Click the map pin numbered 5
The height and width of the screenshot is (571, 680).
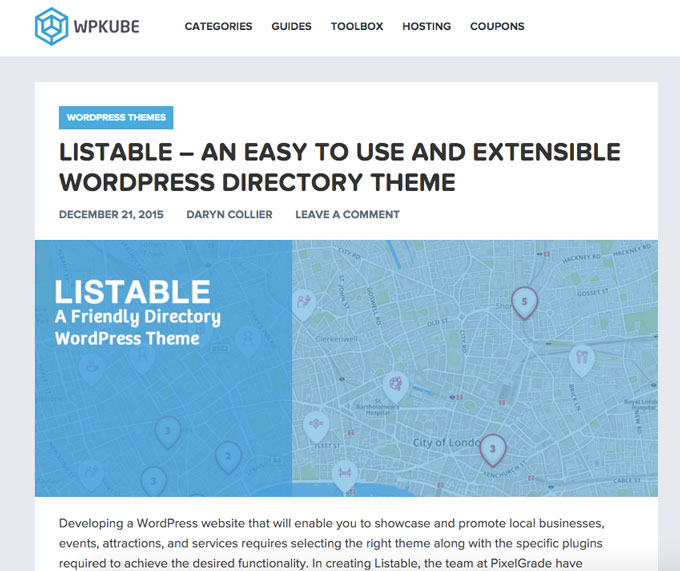(x=524, y=303)
